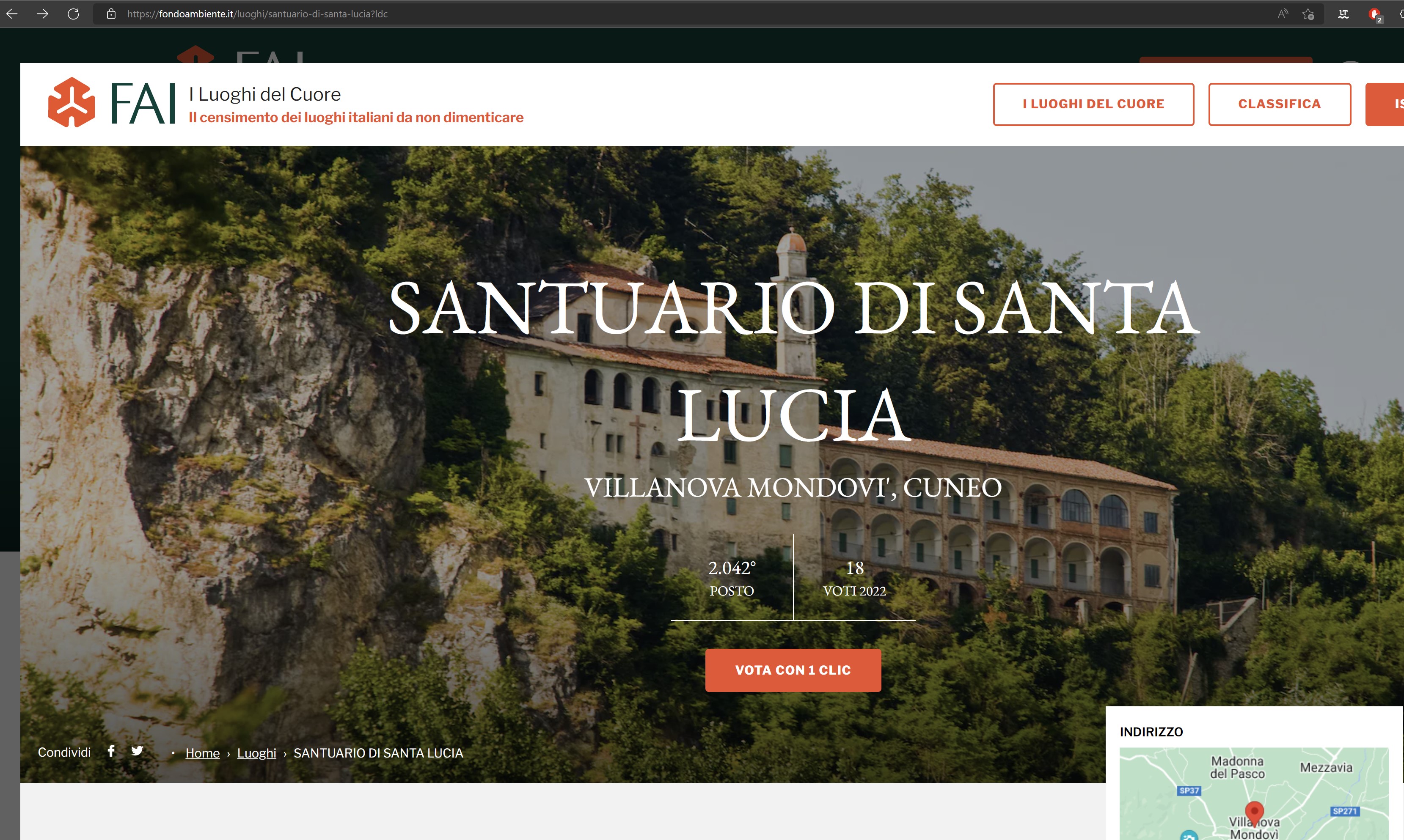Share the page via Twitter icon
The image size is (1404, 840).
coord(137,751)
